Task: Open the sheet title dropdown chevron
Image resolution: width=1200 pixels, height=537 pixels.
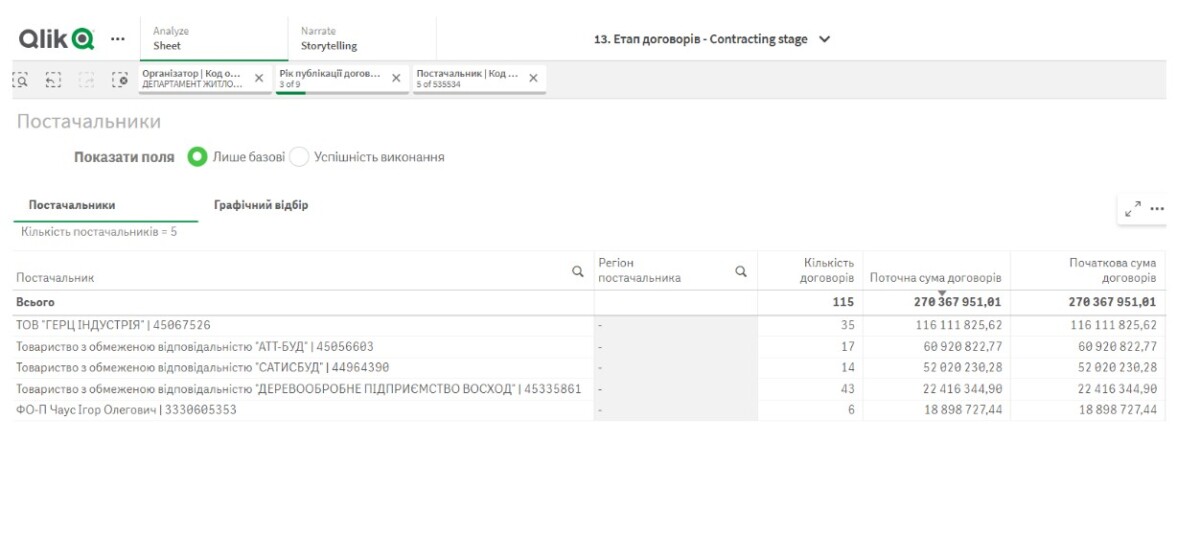Action: (824, 40)
